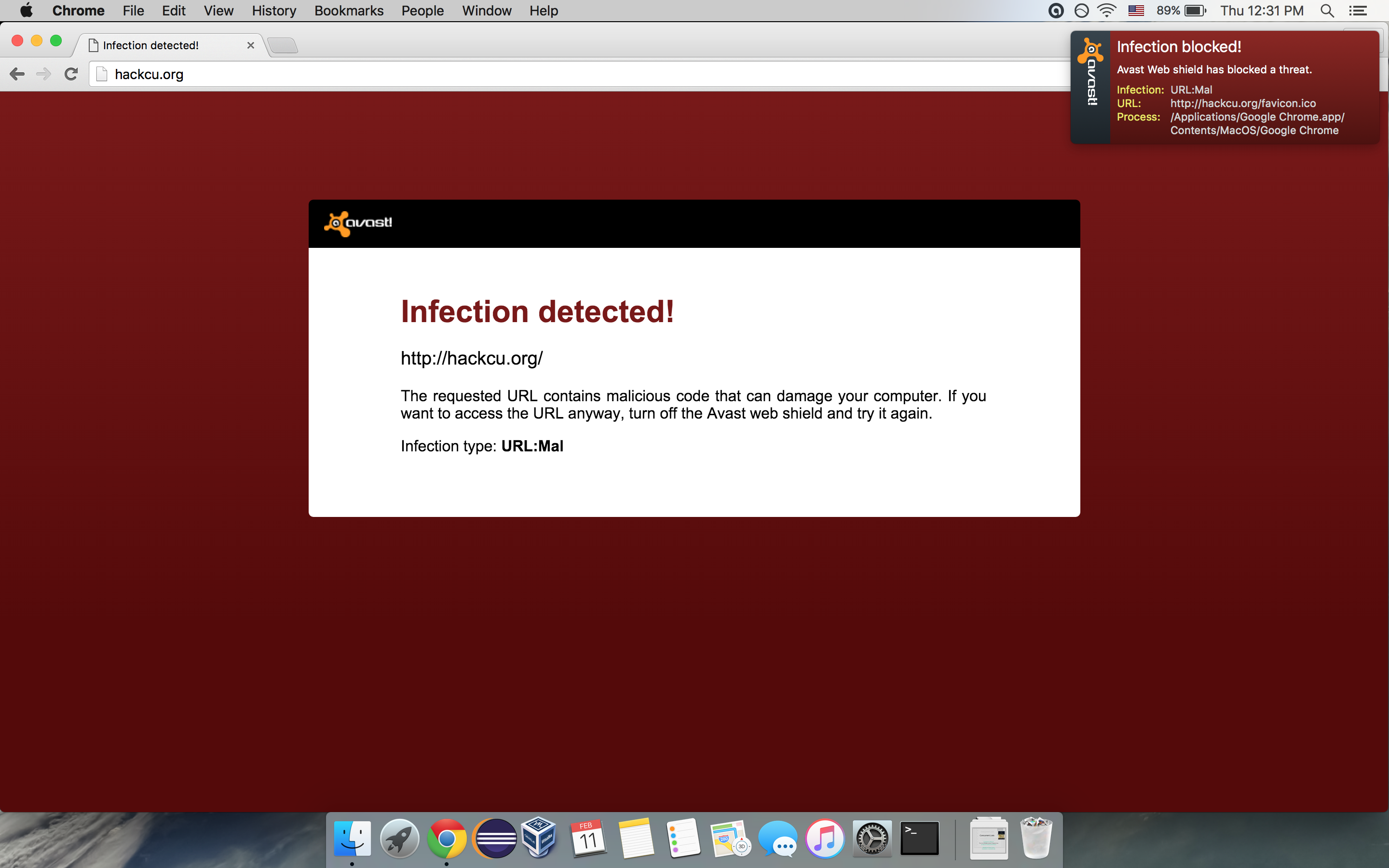
Task: Open battery status menu
Action: click(x=1195, y=11)
